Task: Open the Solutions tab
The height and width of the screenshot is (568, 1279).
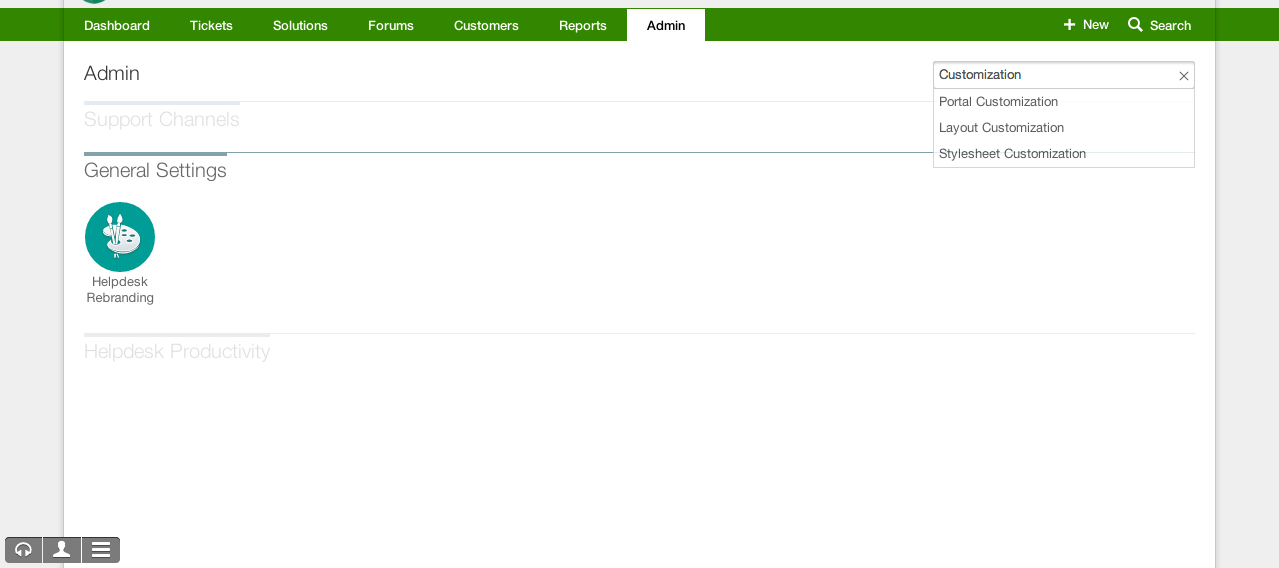Action: pyautogui.click(x=300, y=26)
